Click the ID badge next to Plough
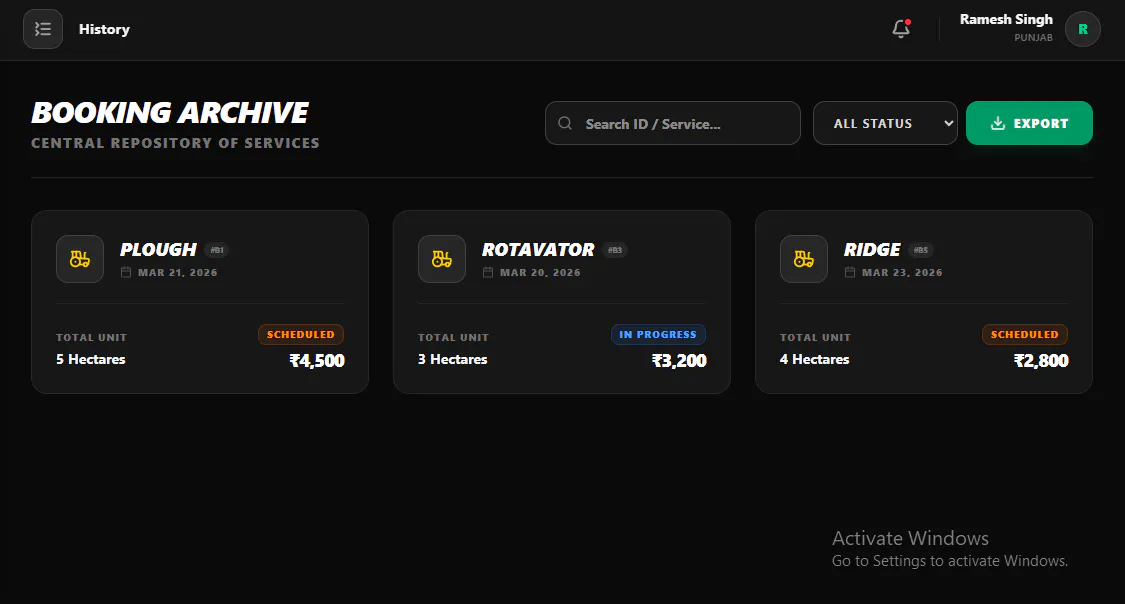 [217, 250]
